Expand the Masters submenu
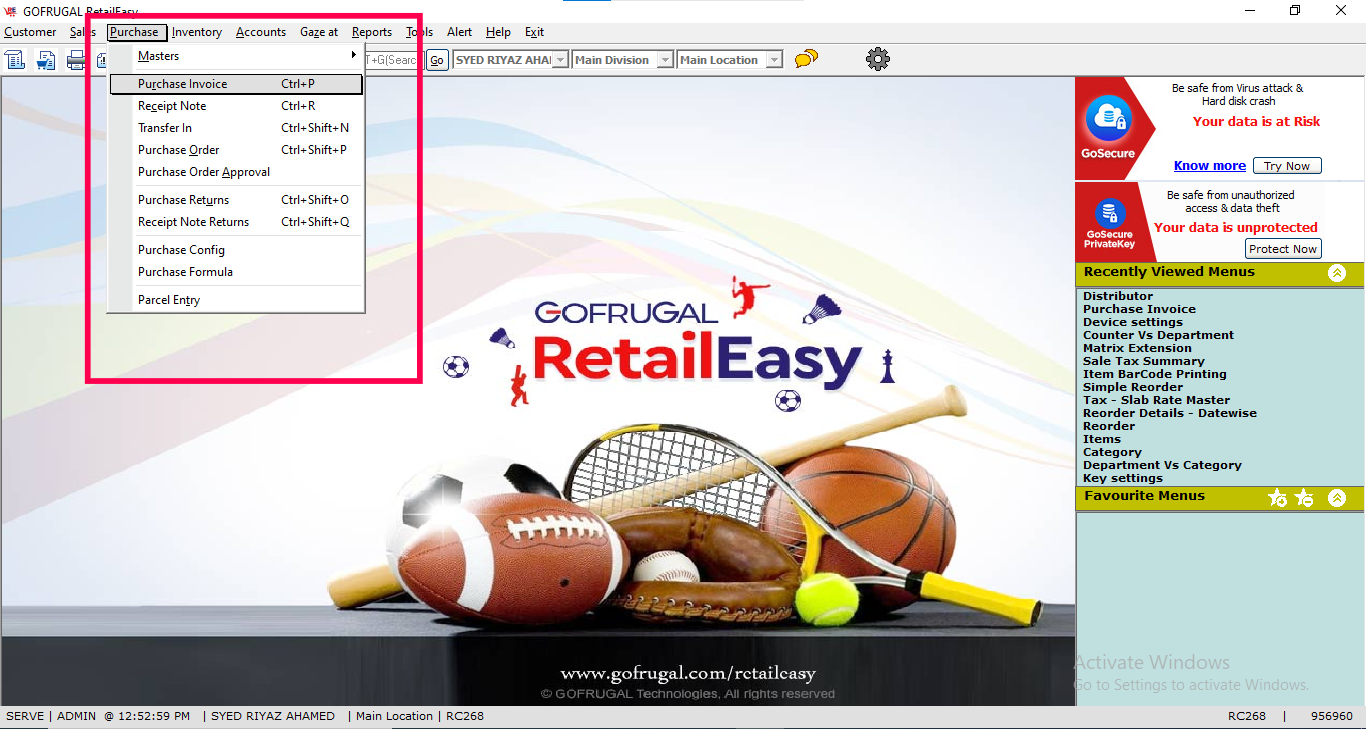1366x729 pixels. point(235,56)
